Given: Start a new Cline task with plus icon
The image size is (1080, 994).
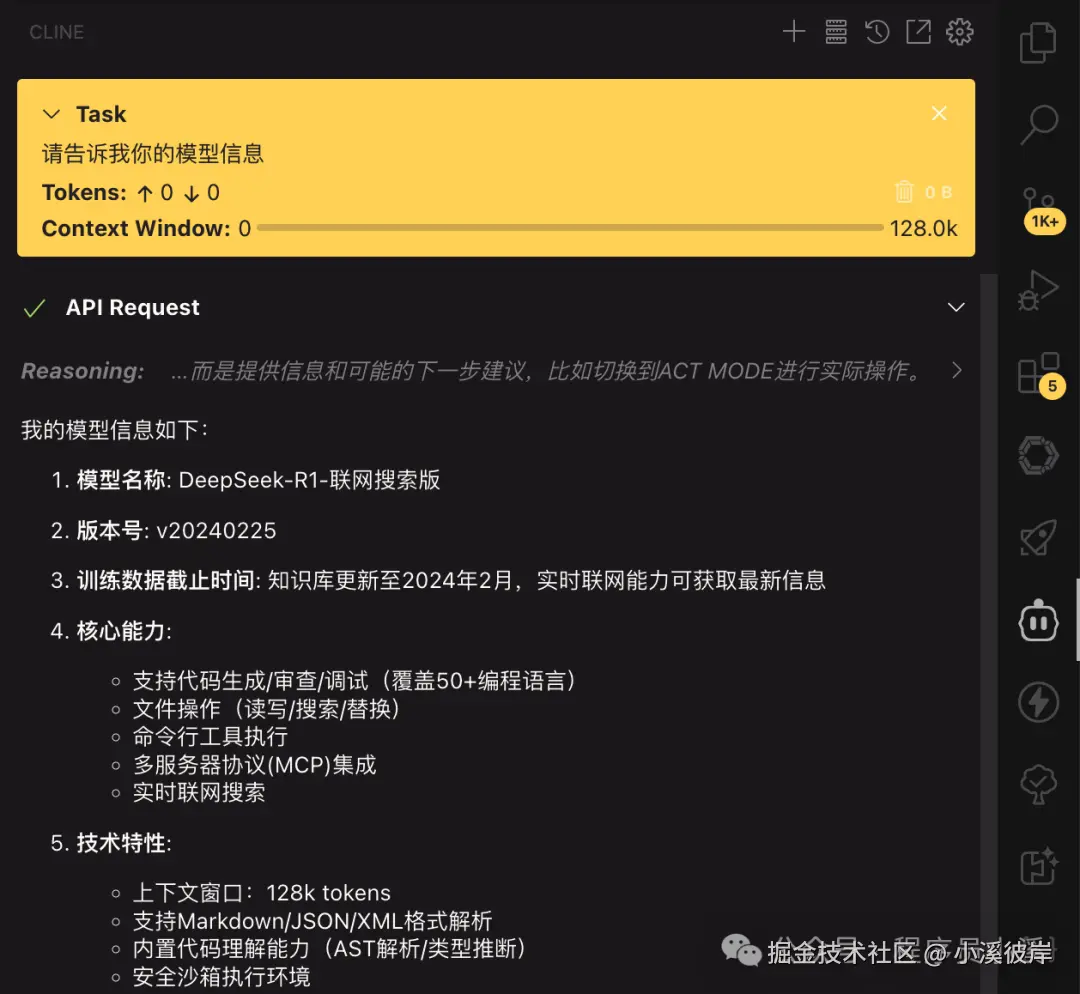Looking at the screenshot, I should 793,31.
